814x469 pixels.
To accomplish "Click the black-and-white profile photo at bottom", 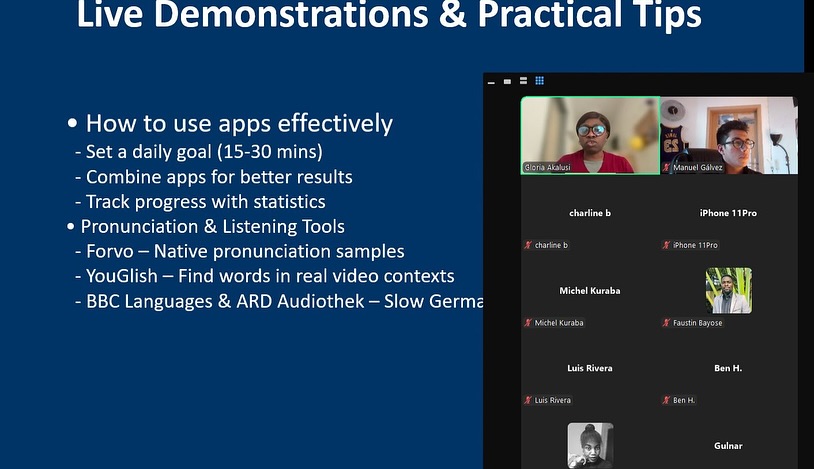I will pyautogui.click(x=590, y=446).
